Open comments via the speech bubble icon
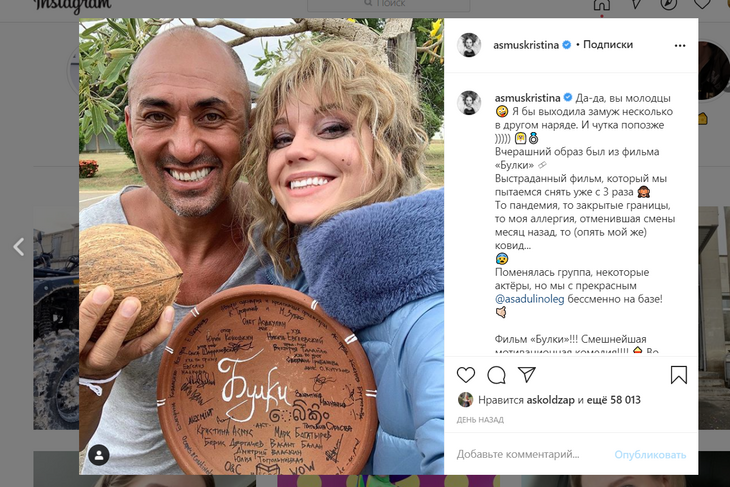Image resolution: width=730 pixels, height=487 pixels. point(496,375)
